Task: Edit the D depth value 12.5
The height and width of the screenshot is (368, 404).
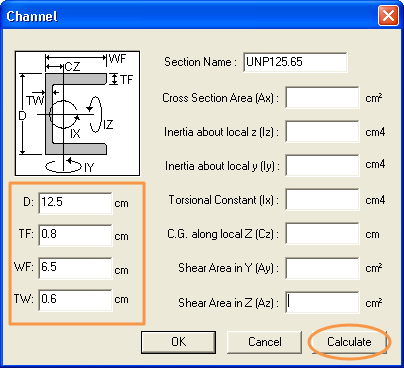Action: tap(75, 203)
